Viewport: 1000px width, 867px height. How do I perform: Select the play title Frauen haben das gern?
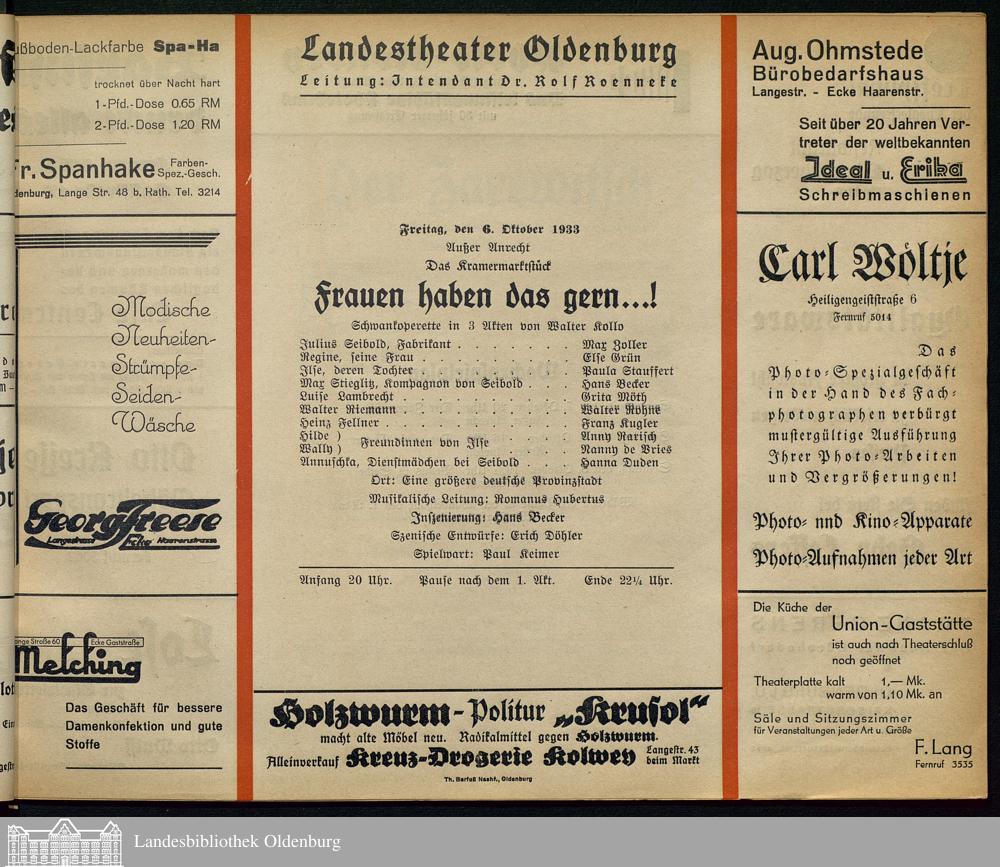[x=486, y=297]
